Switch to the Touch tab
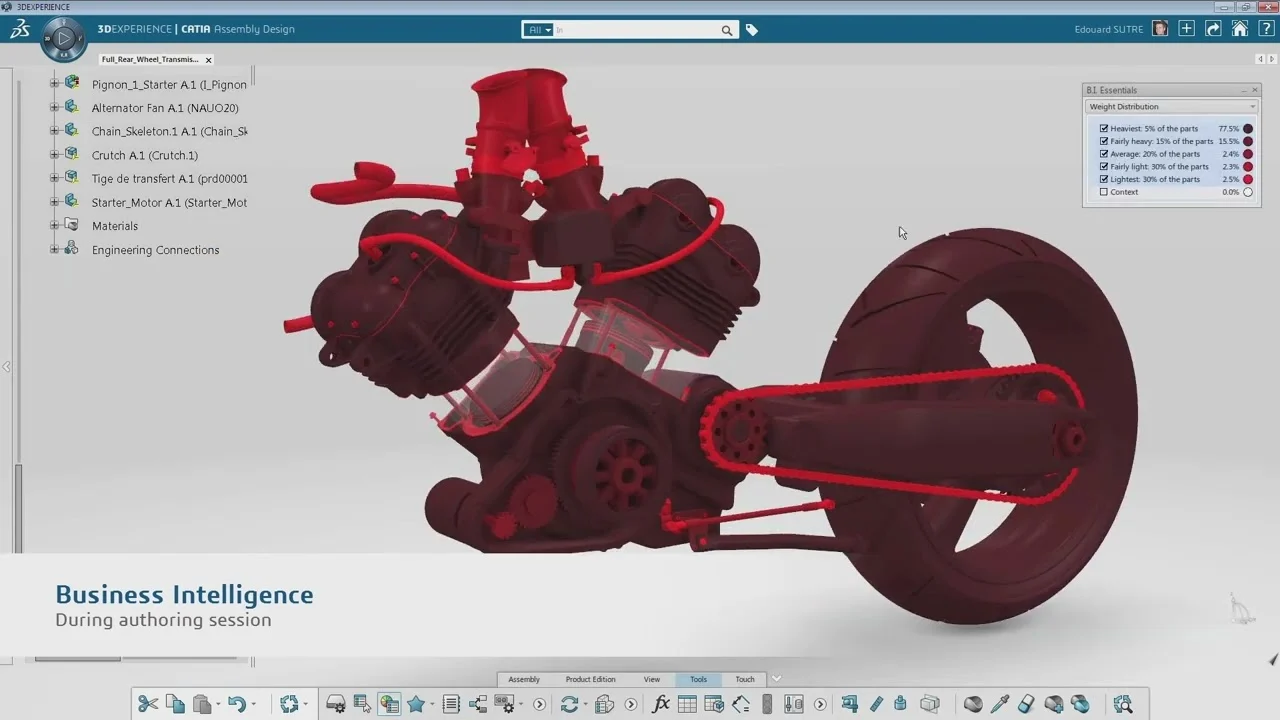The image size is (1280, 720). (745, 679)
